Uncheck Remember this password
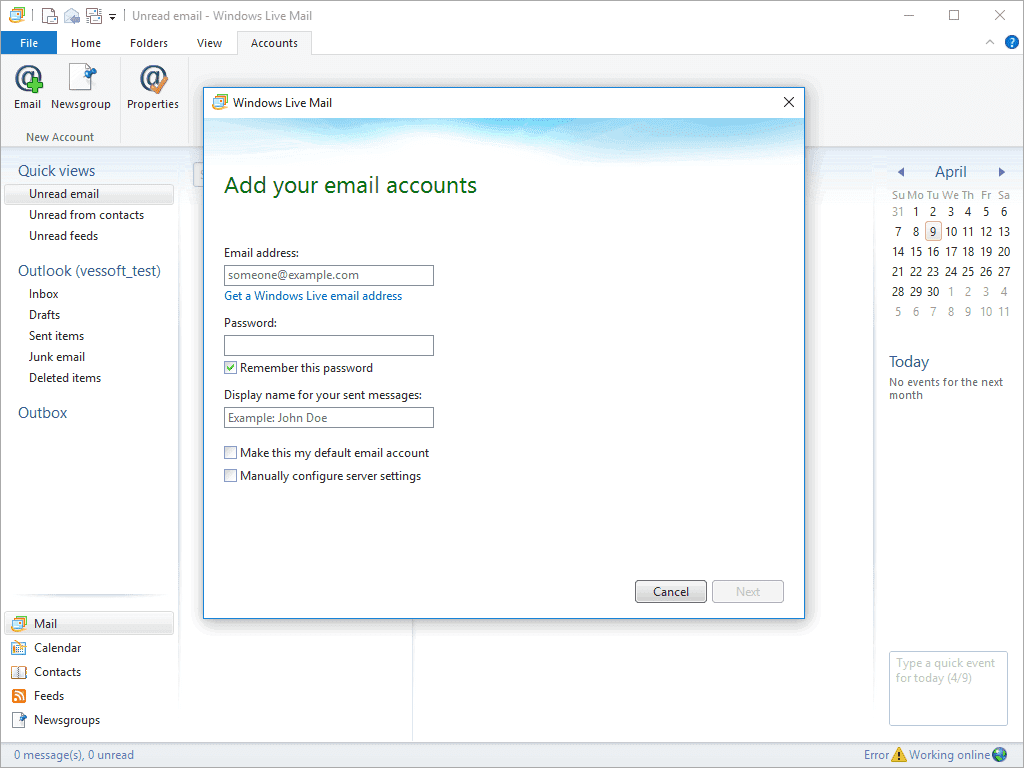The width and height of the screenshot is (1024, 768). coord(231,368)
